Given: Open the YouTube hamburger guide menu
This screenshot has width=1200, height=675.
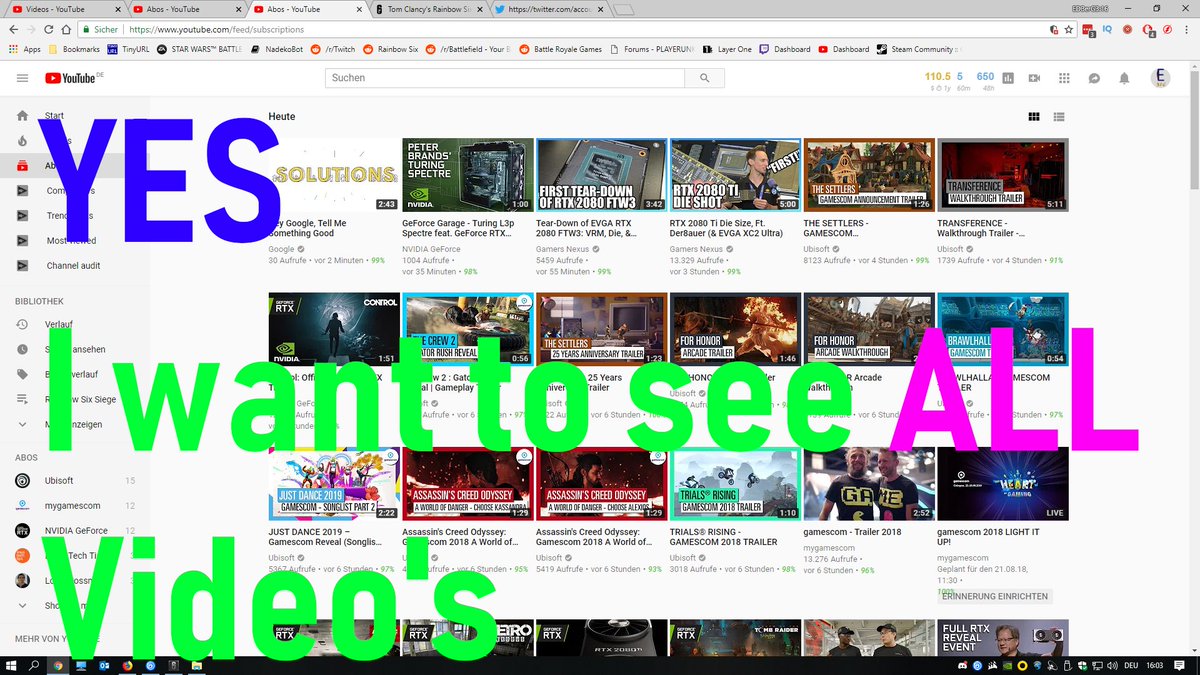Looking at the screenshot, I should [22, 78].
